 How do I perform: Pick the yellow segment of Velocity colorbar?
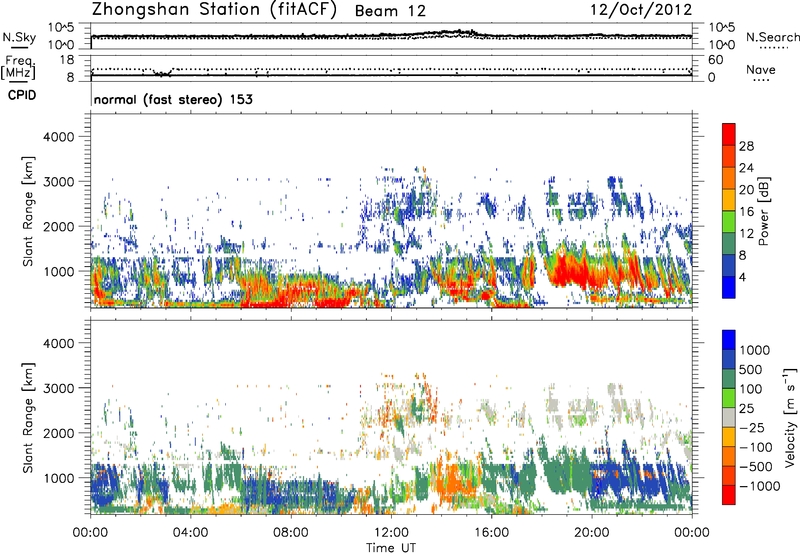pos(729,437)
